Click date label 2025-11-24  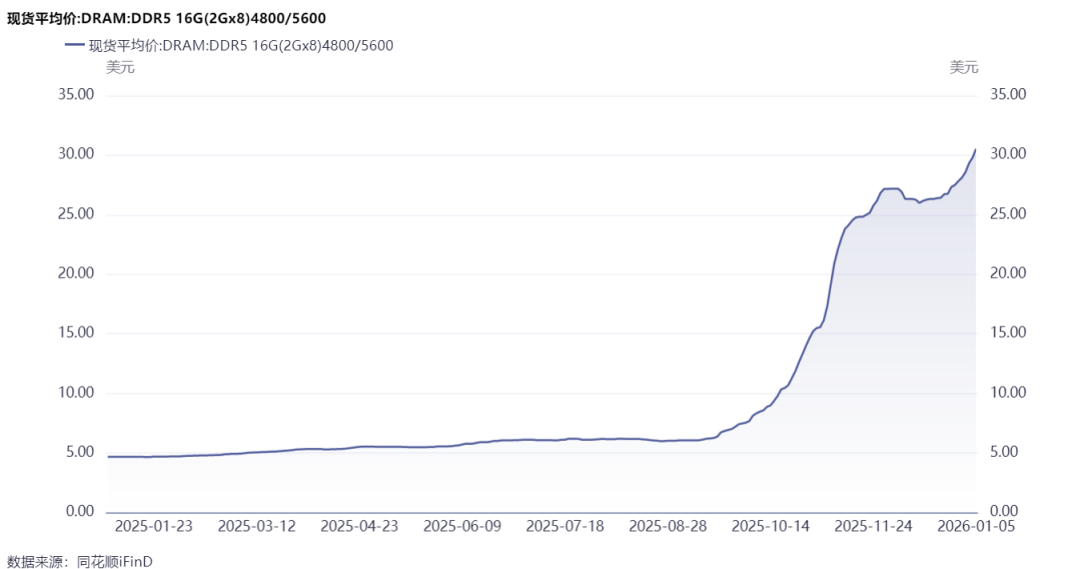coord(873,526)
